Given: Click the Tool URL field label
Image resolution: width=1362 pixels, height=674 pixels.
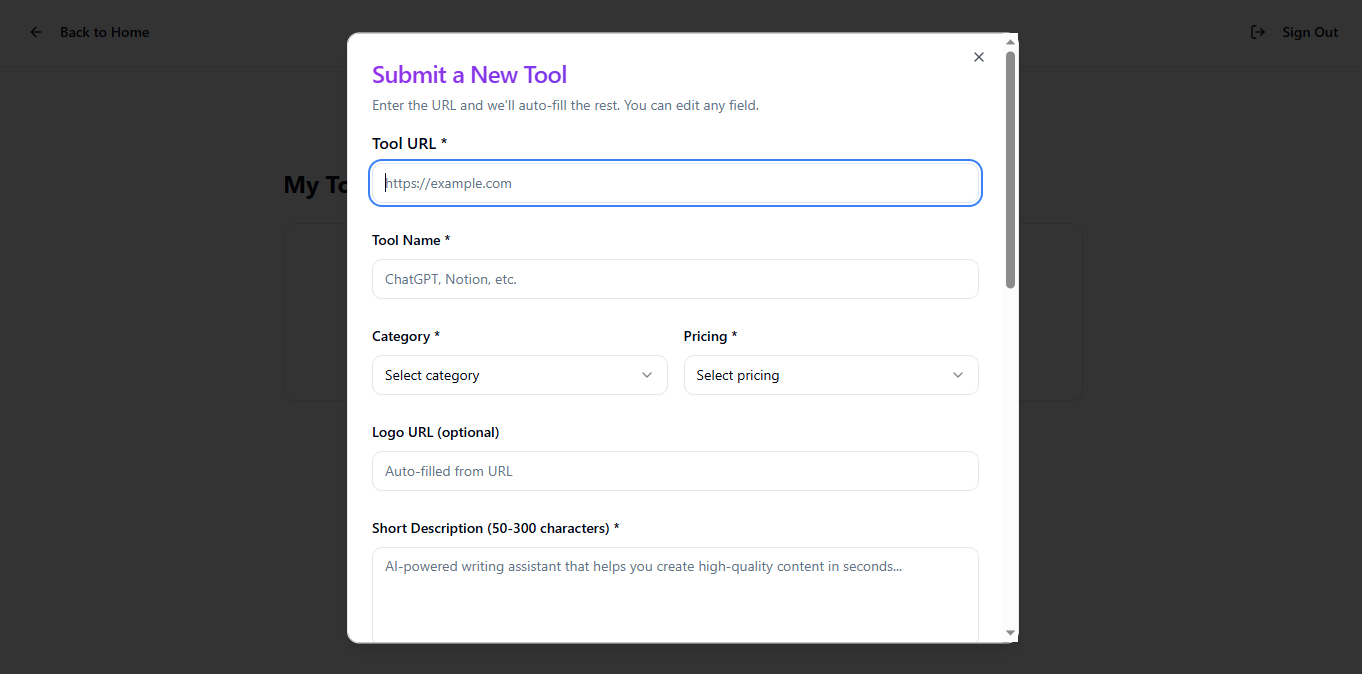Looking at the screenshot, I should pos(410,144).
